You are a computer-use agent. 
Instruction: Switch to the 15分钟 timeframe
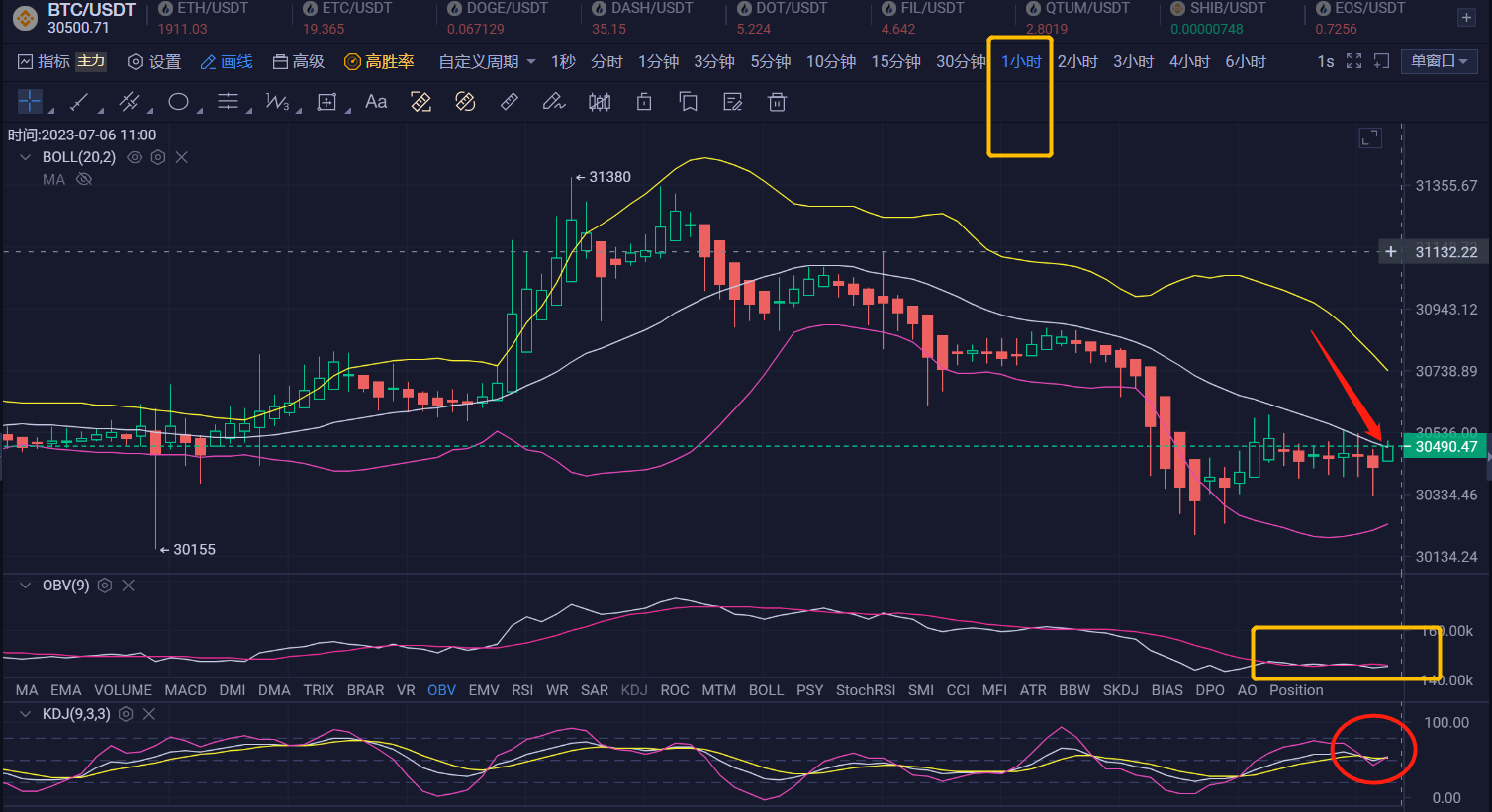coord(895,61)
